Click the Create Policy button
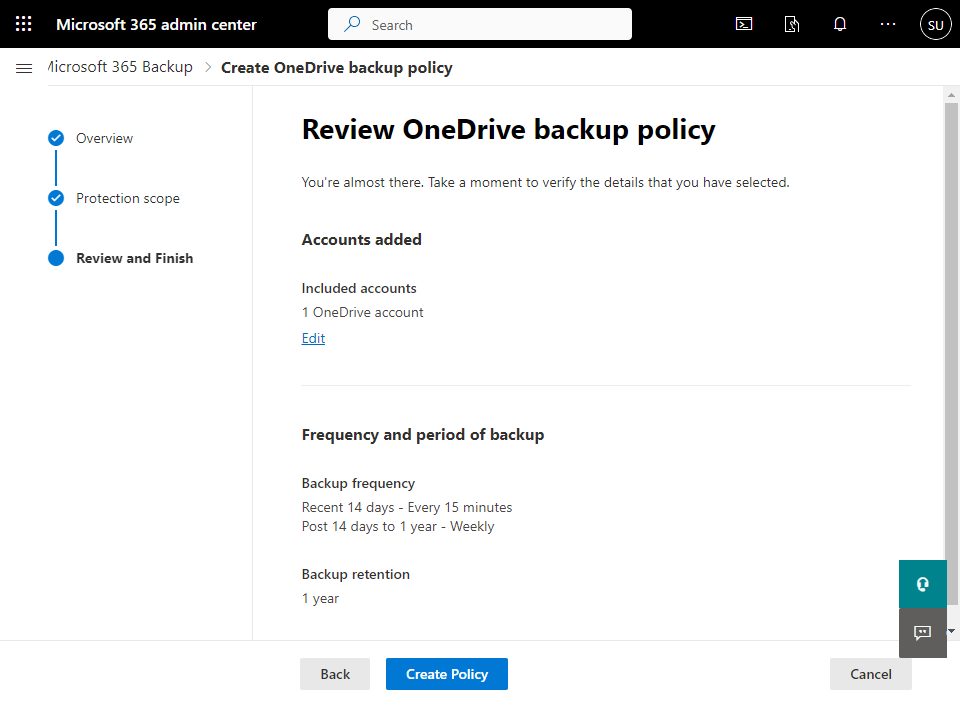Screen dimensions: 960x708 pos(447,674)
